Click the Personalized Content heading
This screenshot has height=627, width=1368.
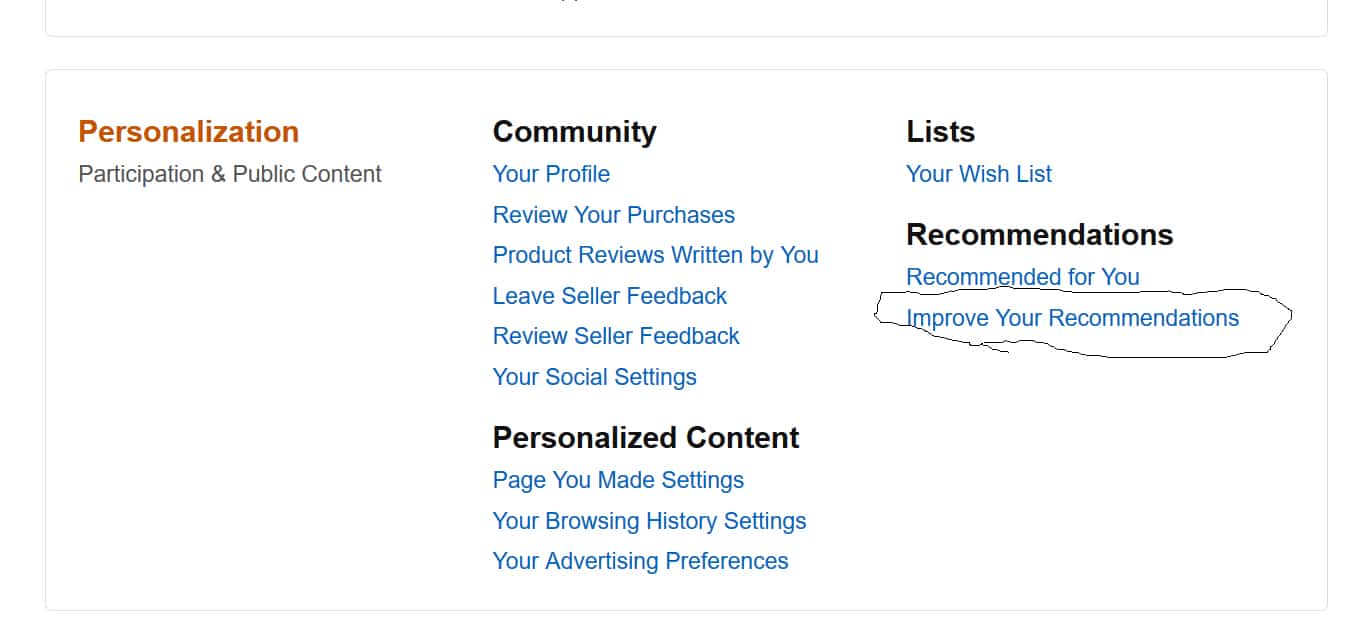click(x=646, y=438)
